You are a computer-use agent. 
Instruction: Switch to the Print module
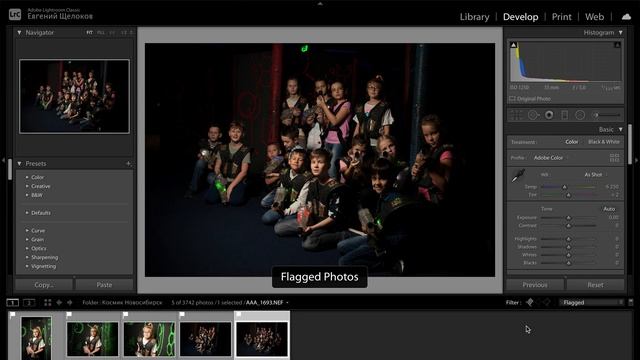click(x=562, y=17)
